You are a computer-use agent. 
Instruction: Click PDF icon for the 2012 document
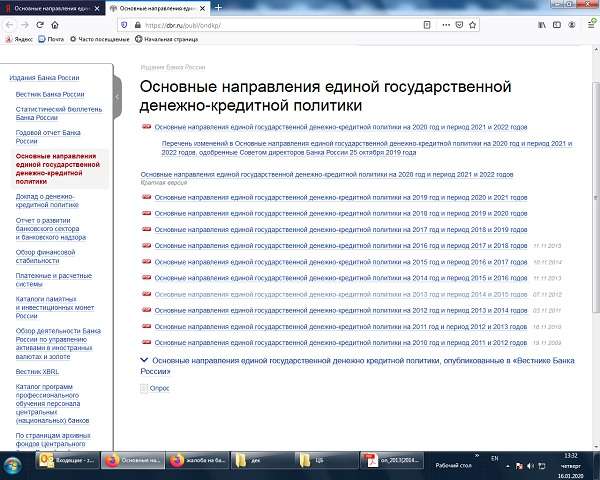147,310
